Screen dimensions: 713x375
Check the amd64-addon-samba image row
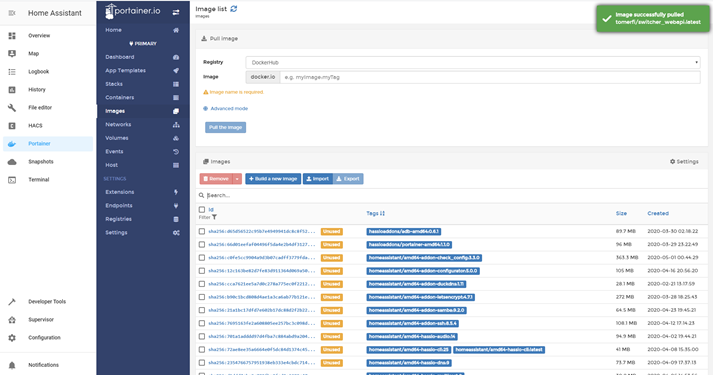202,310
